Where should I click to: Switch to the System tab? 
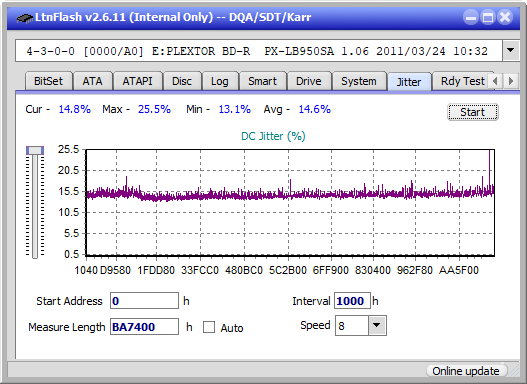point(359,81)
